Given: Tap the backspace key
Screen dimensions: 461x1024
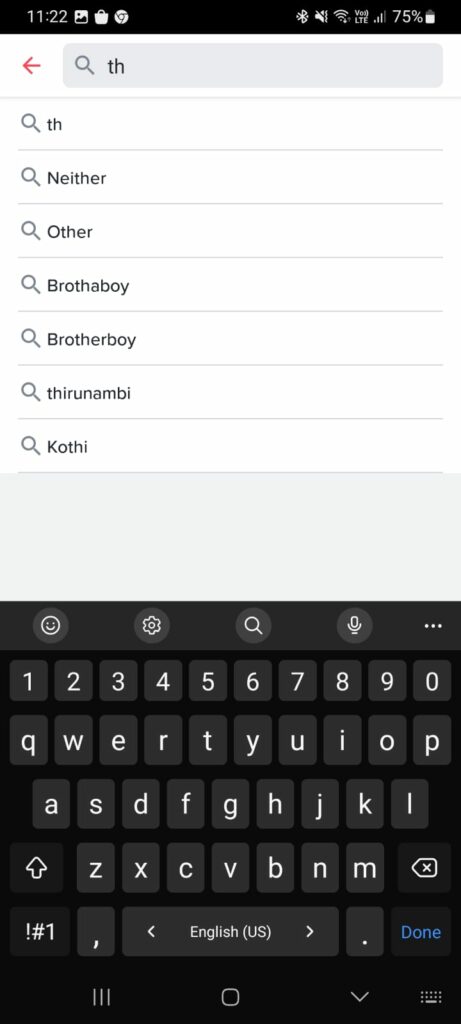Looking at the screenshot, I should (424, 868).
